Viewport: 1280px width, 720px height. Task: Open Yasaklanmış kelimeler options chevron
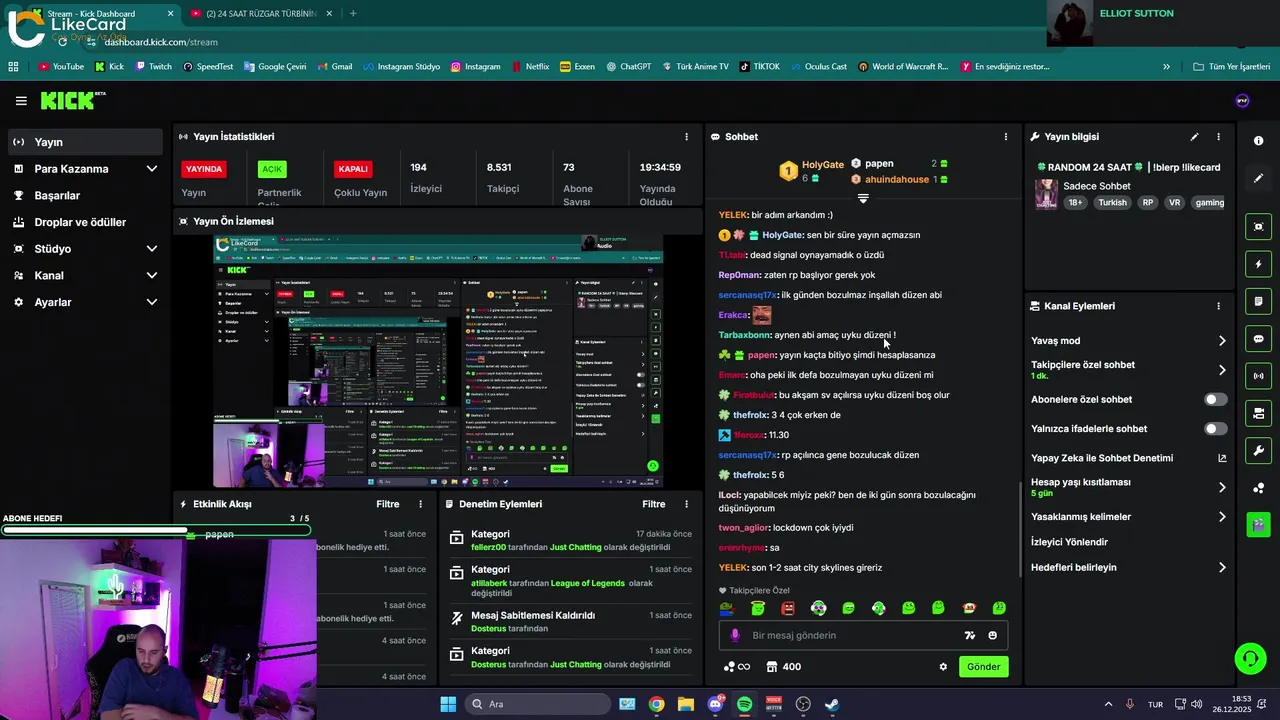(1222, 517)
